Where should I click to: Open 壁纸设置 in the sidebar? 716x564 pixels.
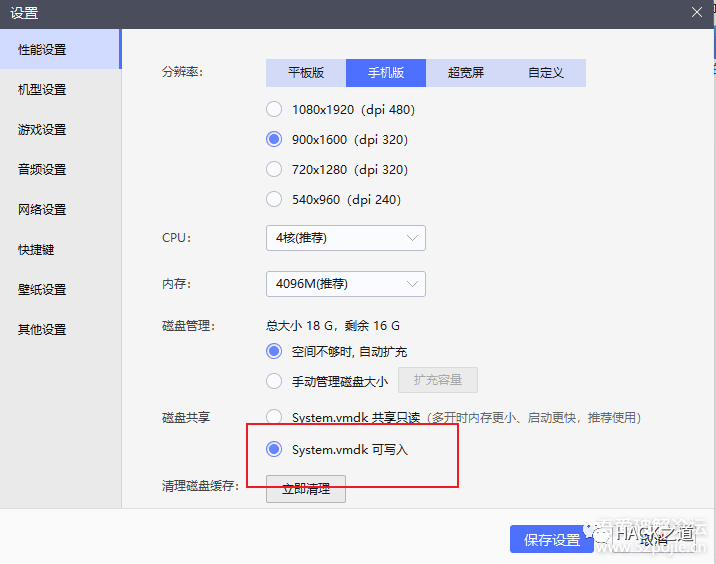(60, 290)
